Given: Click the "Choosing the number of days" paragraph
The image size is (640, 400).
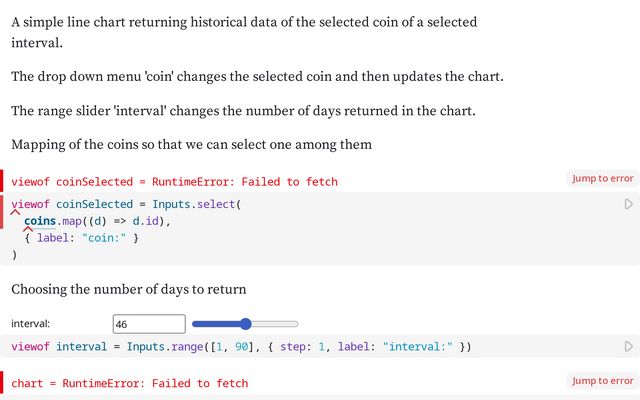Looking at the screenshot, I should pos(129,290).
